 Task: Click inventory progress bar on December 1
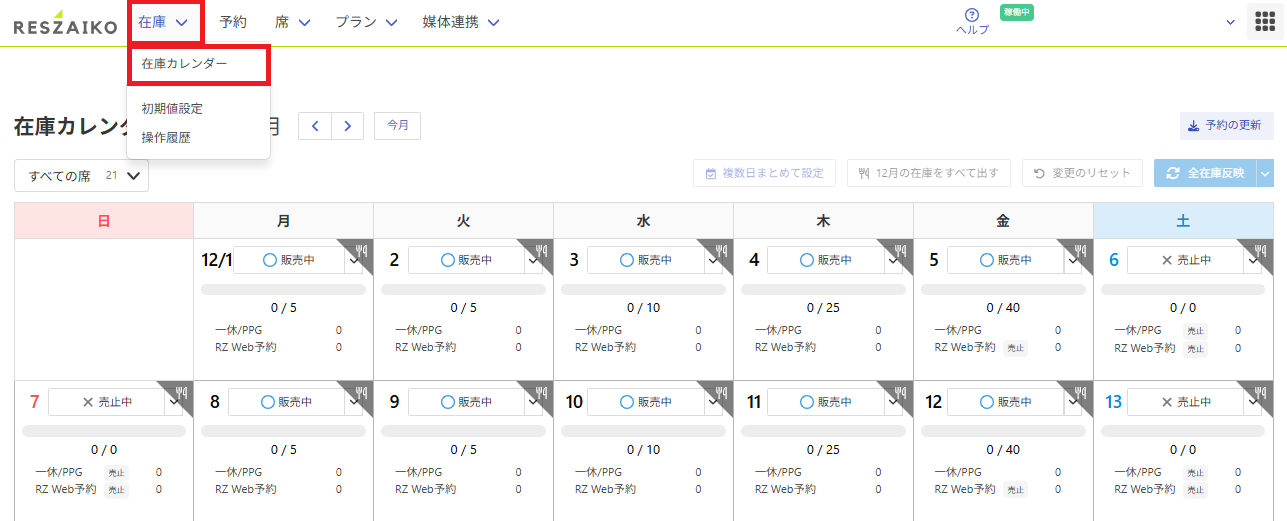coord(283,289)
